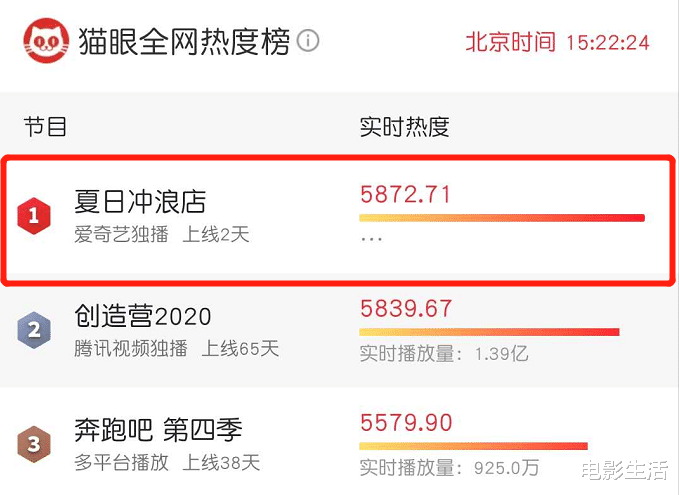Viewport: 679px width, 495px height.
Task: Click the red rank 1 badge
Action: point(34,214)
